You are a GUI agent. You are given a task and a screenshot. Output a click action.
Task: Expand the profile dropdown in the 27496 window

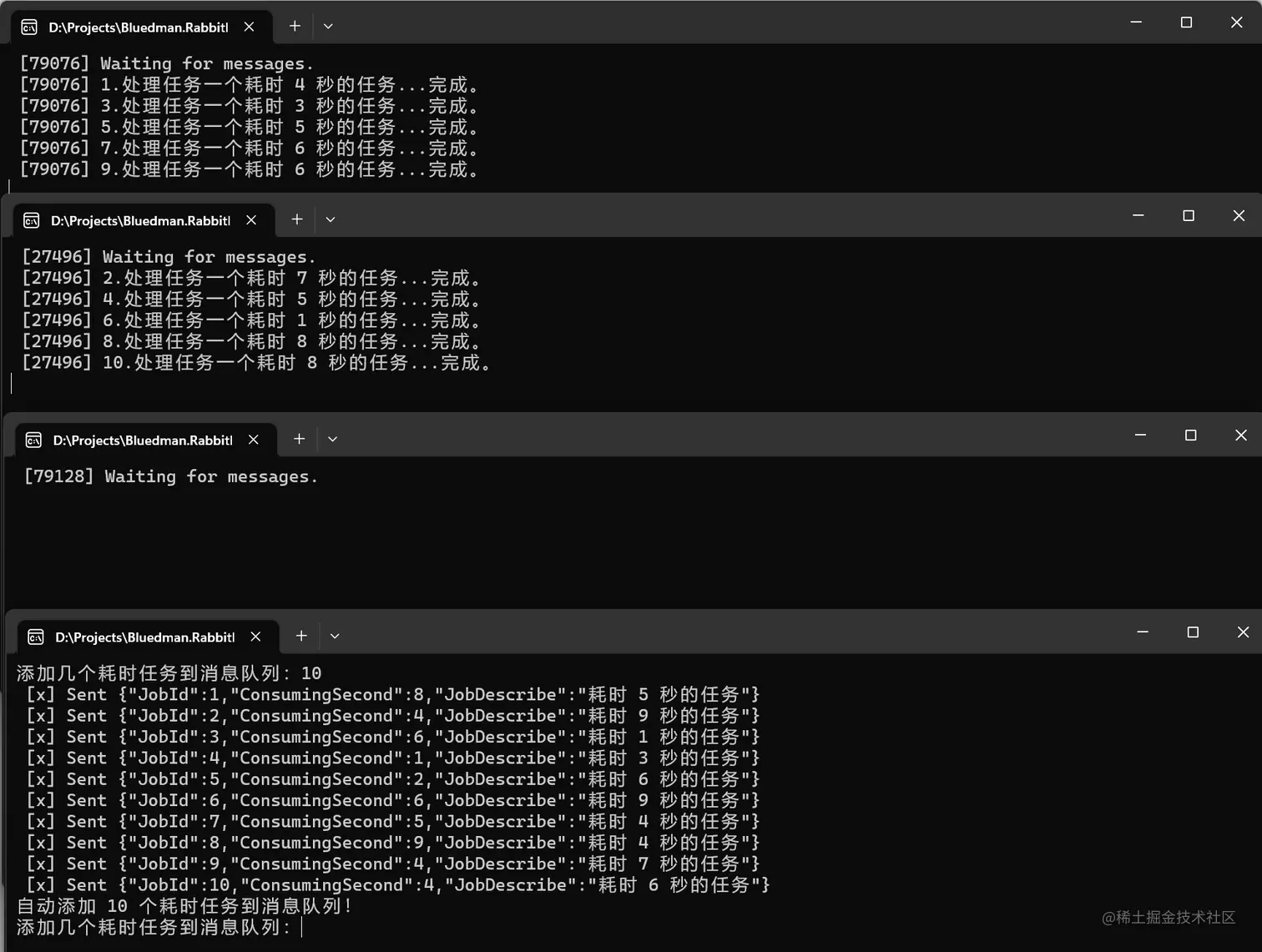click(331, 219)
